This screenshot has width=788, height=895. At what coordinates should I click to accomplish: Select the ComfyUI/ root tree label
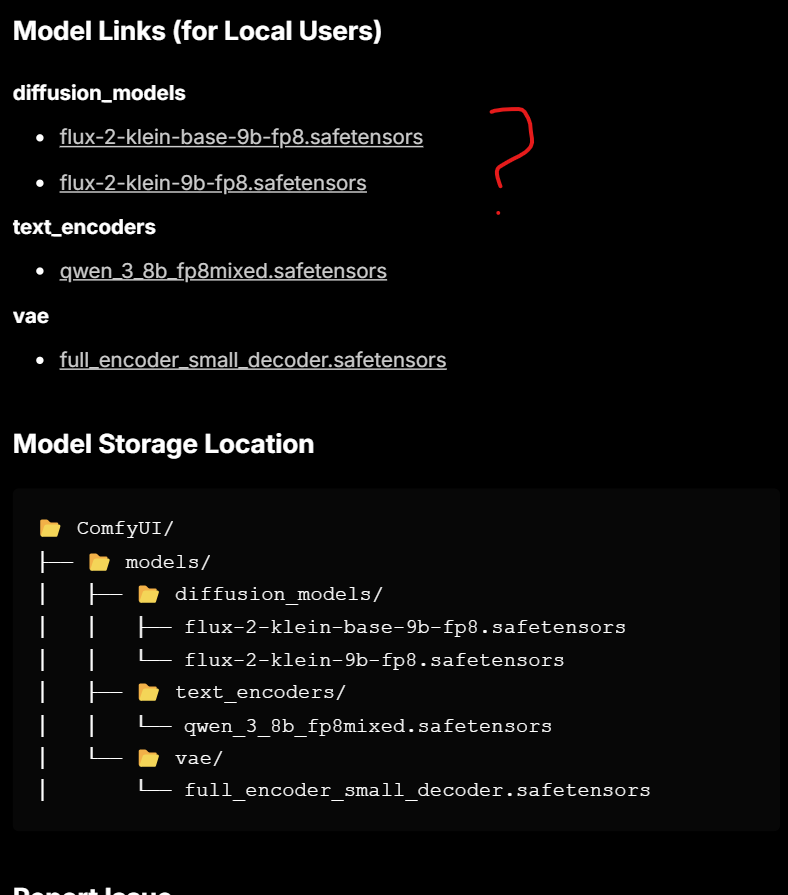click(125, 529)
